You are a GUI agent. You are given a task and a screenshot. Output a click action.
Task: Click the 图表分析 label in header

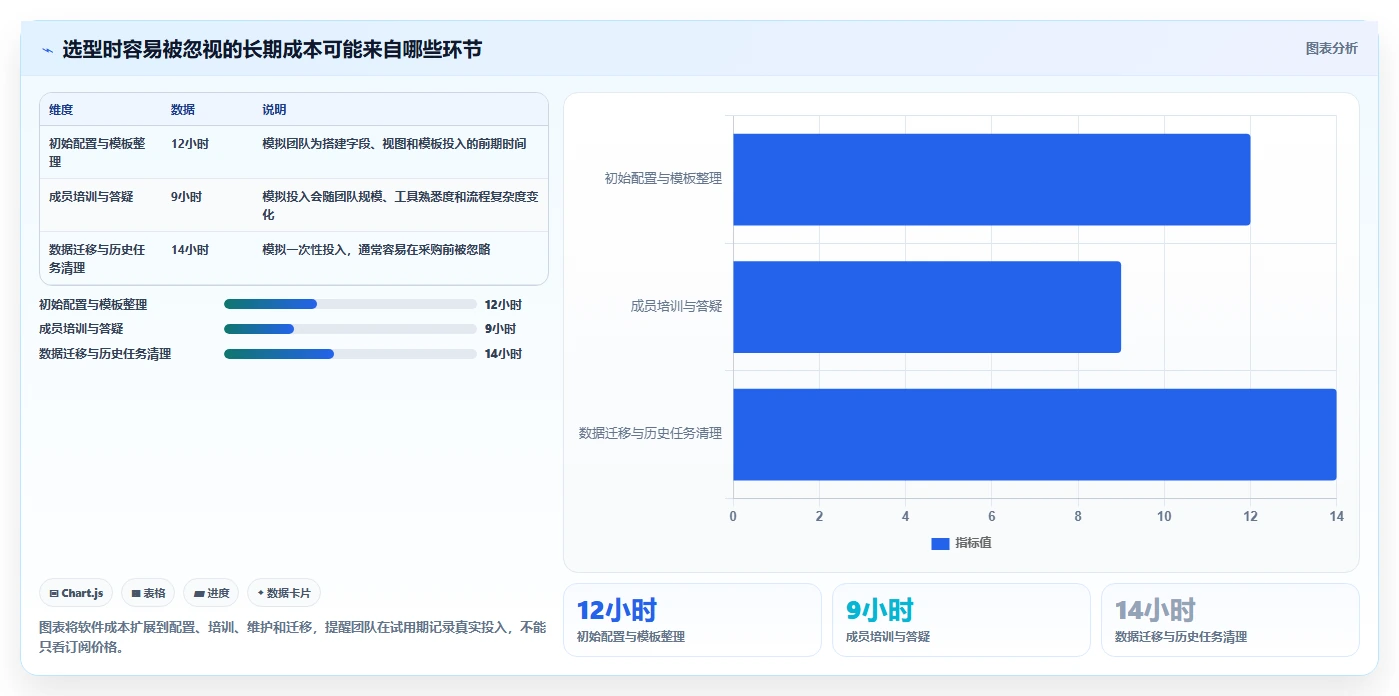click(1331, 48)
